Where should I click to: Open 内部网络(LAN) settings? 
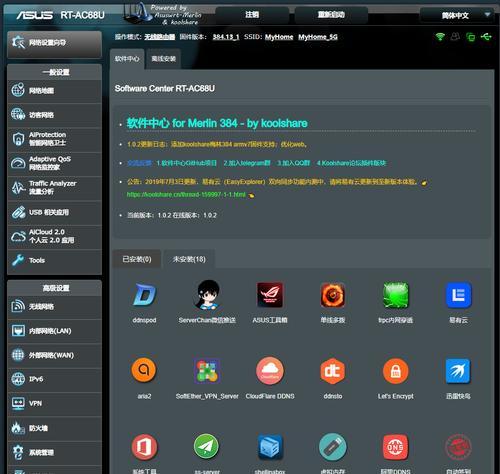(54, 331)
